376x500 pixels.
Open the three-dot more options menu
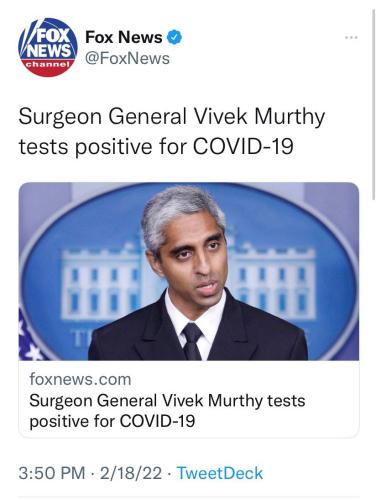[x=351, y=37]
